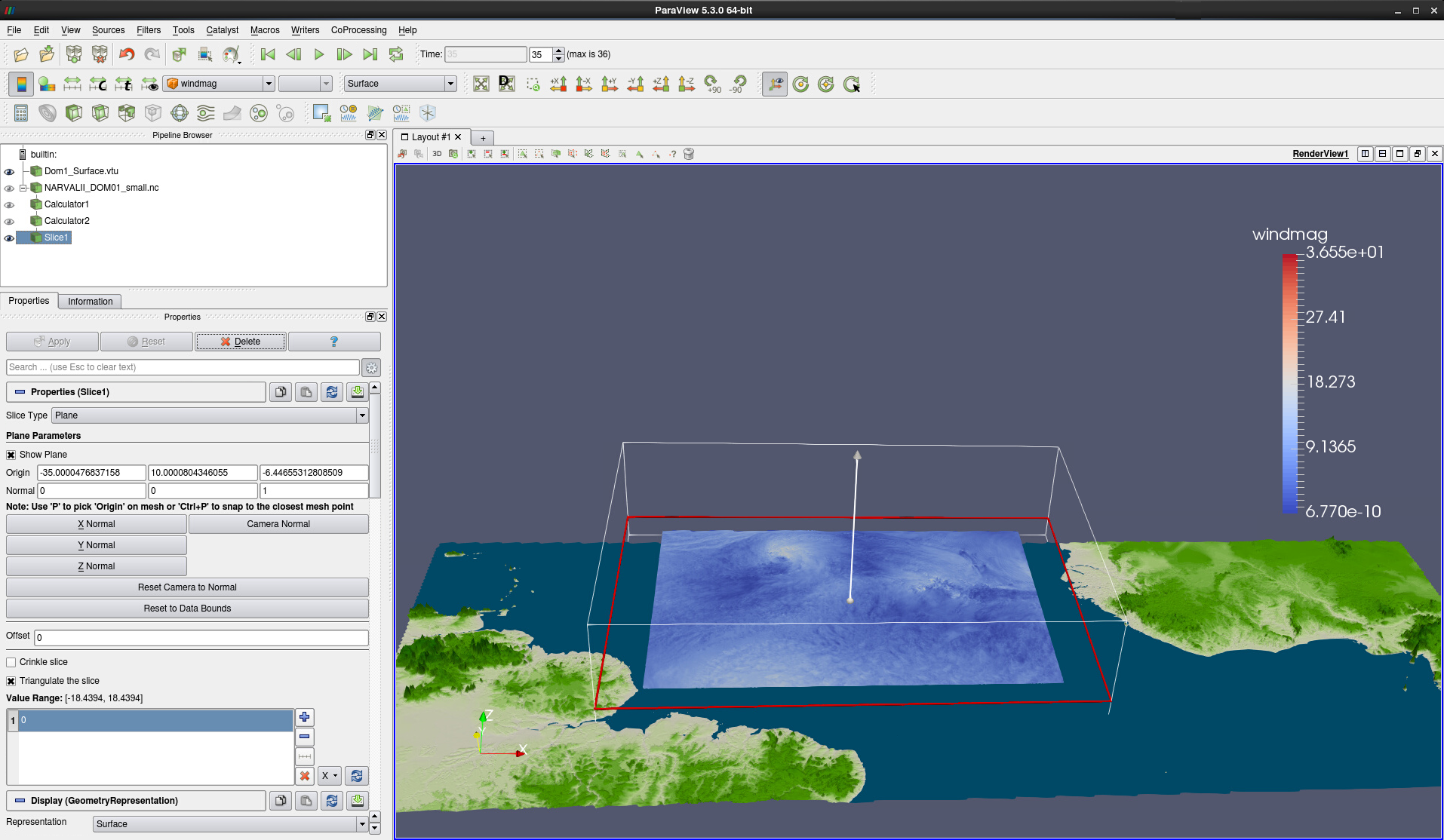The height and width of the screenshot is (840, 1444).
Task: Open the Slice Type Plane dropdown
Action: [x=210, y=415]
